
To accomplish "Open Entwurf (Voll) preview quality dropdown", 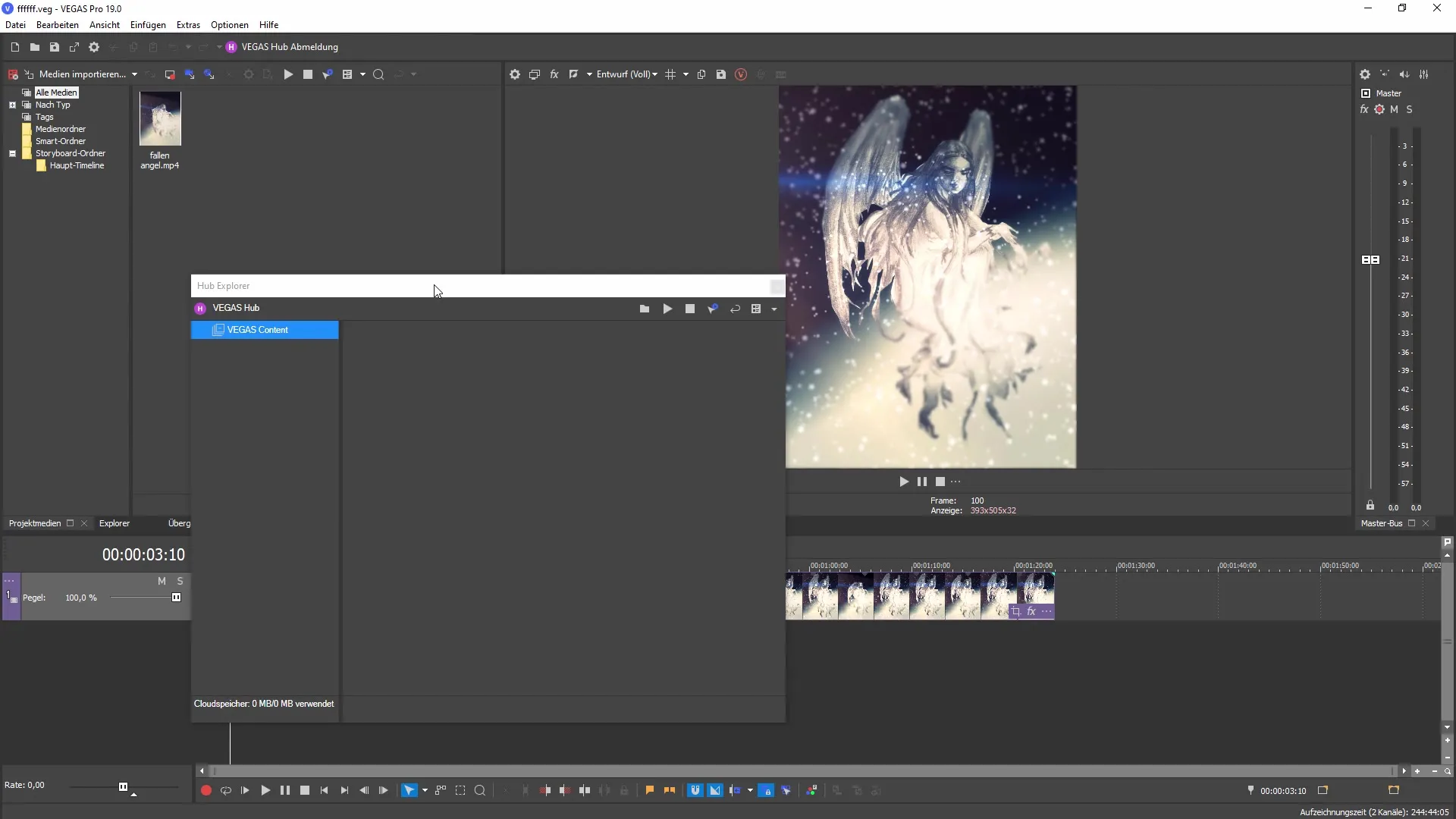I will point(626,74).
